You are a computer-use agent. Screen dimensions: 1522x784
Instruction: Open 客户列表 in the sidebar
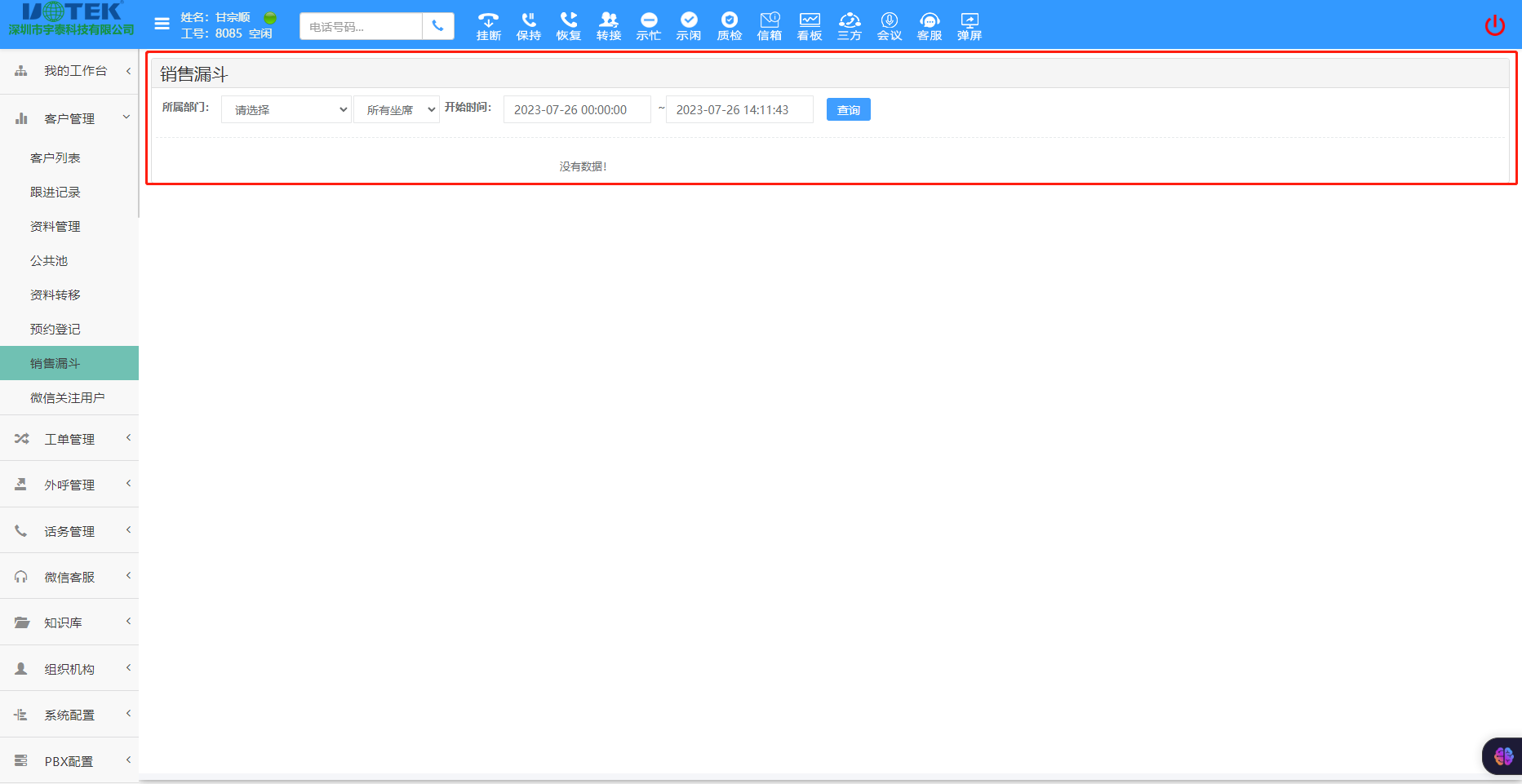click(x=55, y=157)
